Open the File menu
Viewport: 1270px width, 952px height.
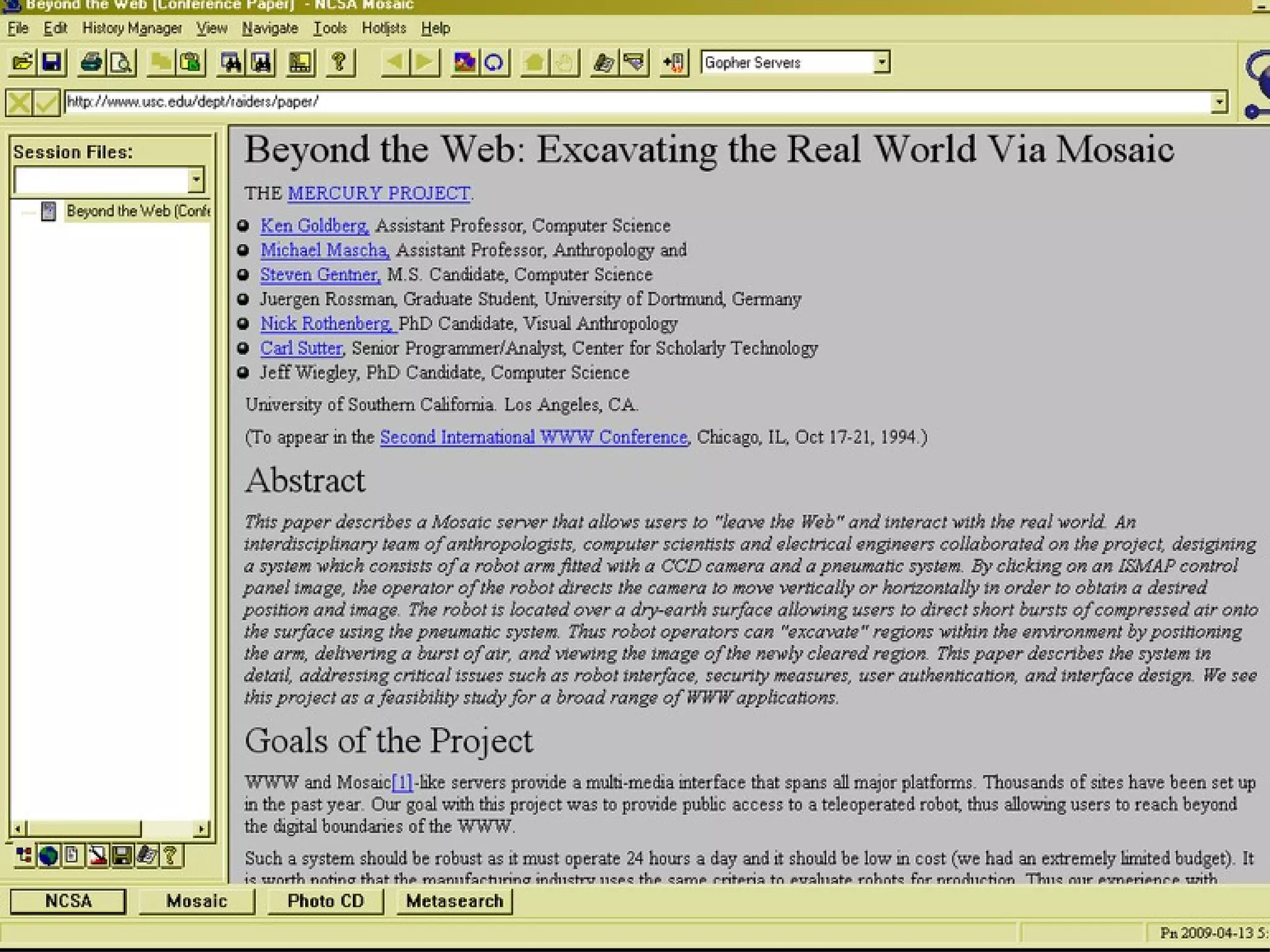[x=18, y=28]
